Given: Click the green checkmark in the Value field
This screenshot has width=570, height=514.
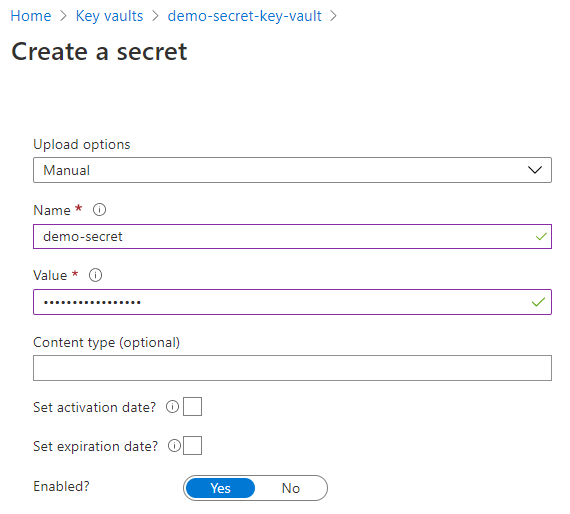Looking at the screenshot, I should pyautogui.click(x=538, y=302).
